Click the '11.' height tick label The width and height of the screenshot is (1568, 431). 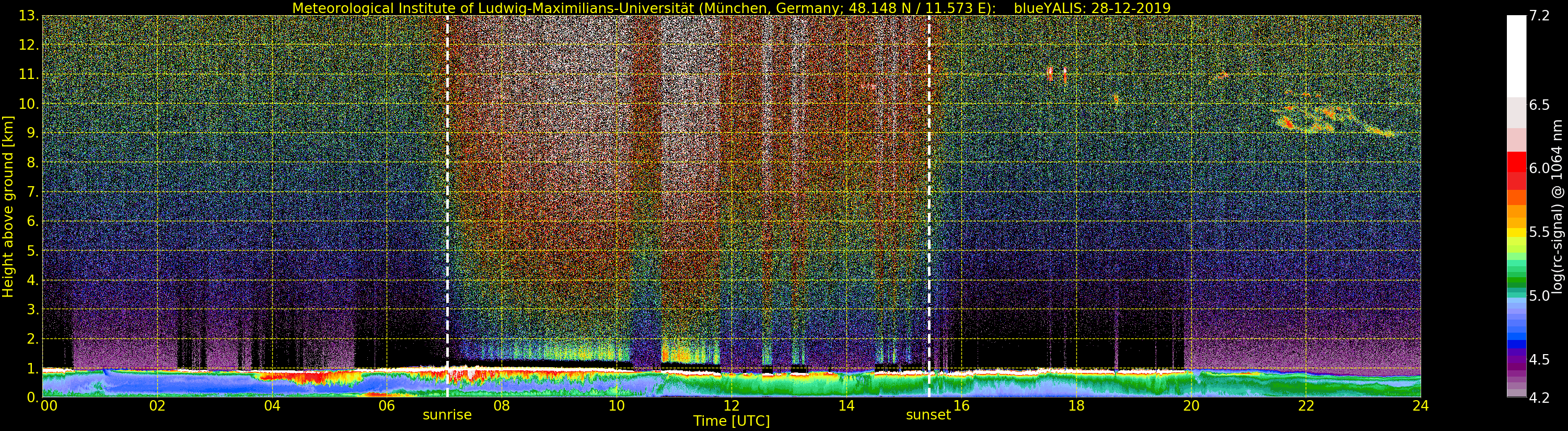(29, 74)
